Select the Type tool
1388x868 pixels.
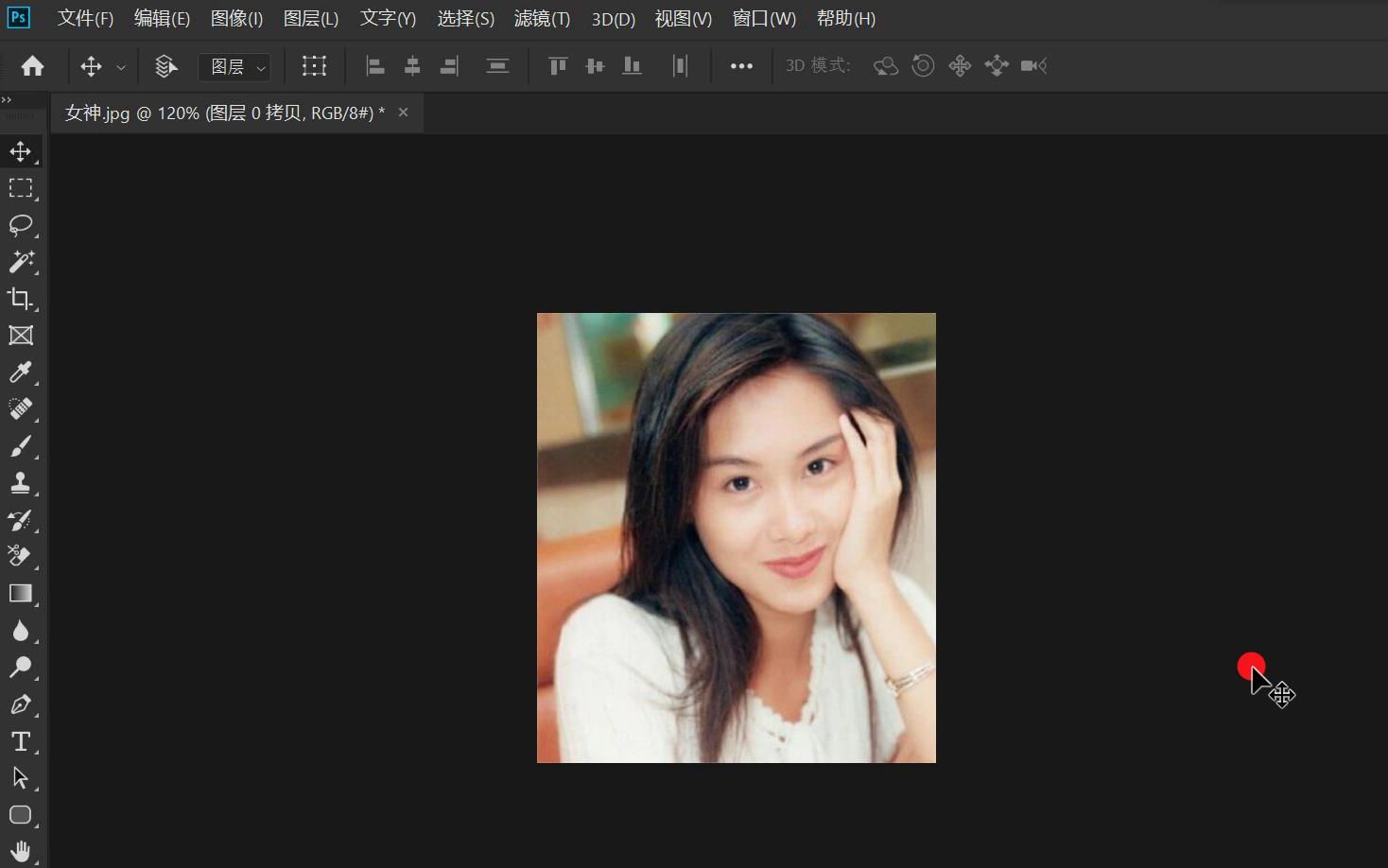click(x=20, y=741)
